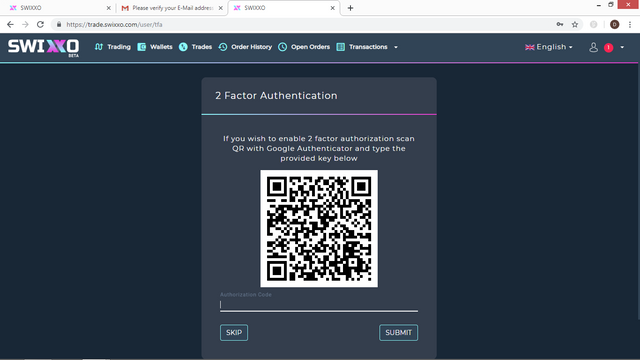This screenshot has height=360, width=640.
Task: Click the Order History clock icon
Action: point(223,47)
